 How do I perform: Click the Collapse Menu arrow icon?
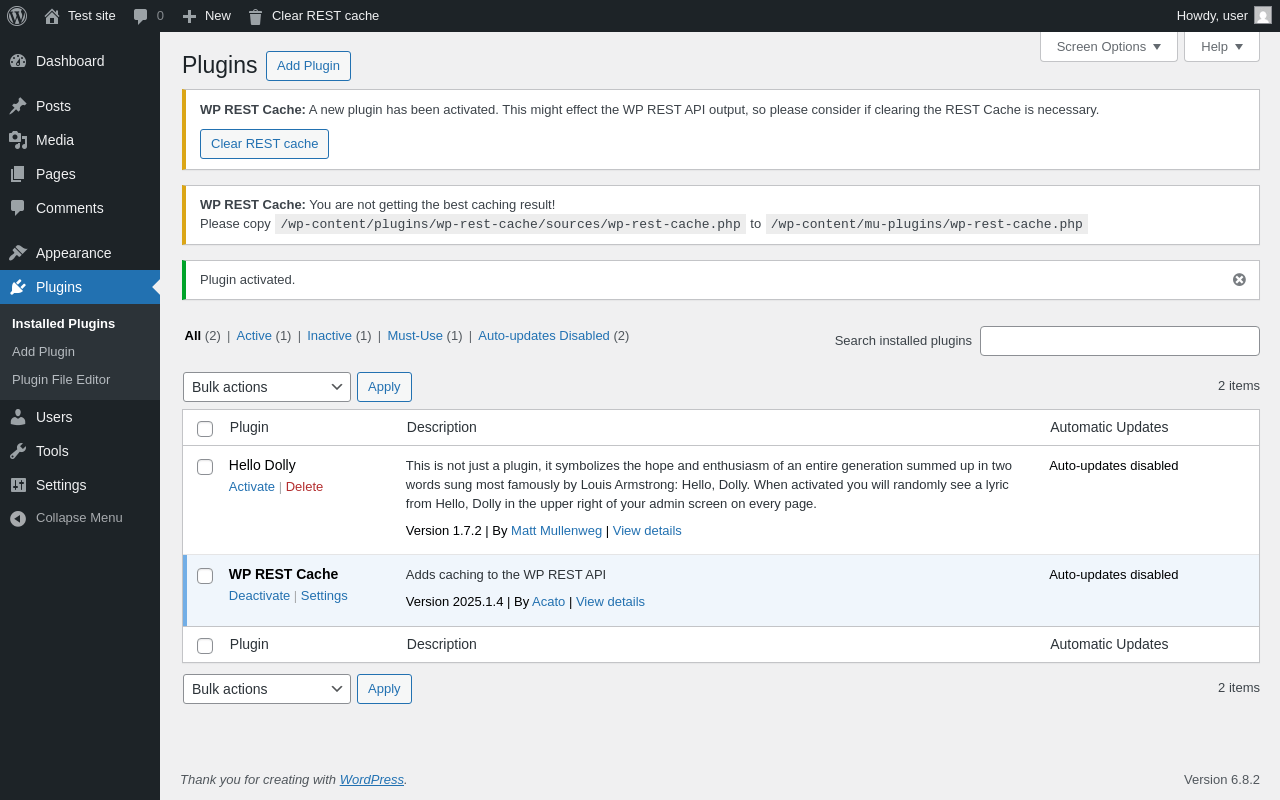[18, 518]
